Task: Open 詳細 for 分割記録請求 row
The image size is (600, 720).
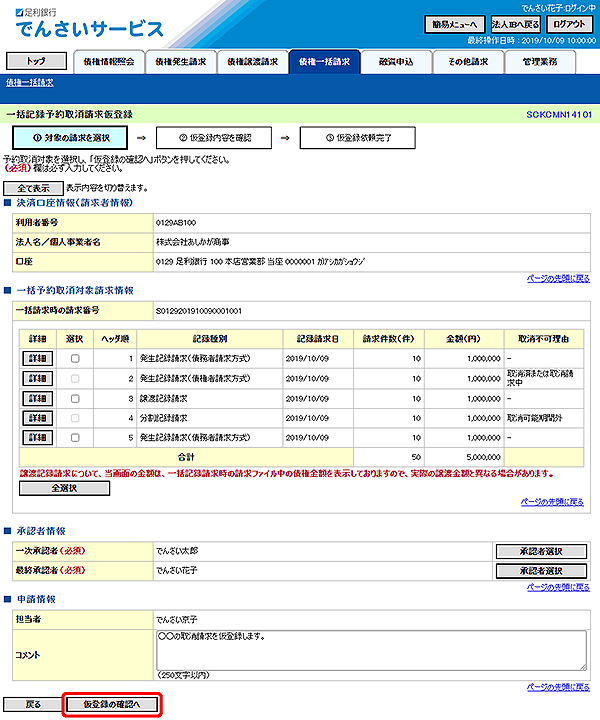Action: coord(37,417)
